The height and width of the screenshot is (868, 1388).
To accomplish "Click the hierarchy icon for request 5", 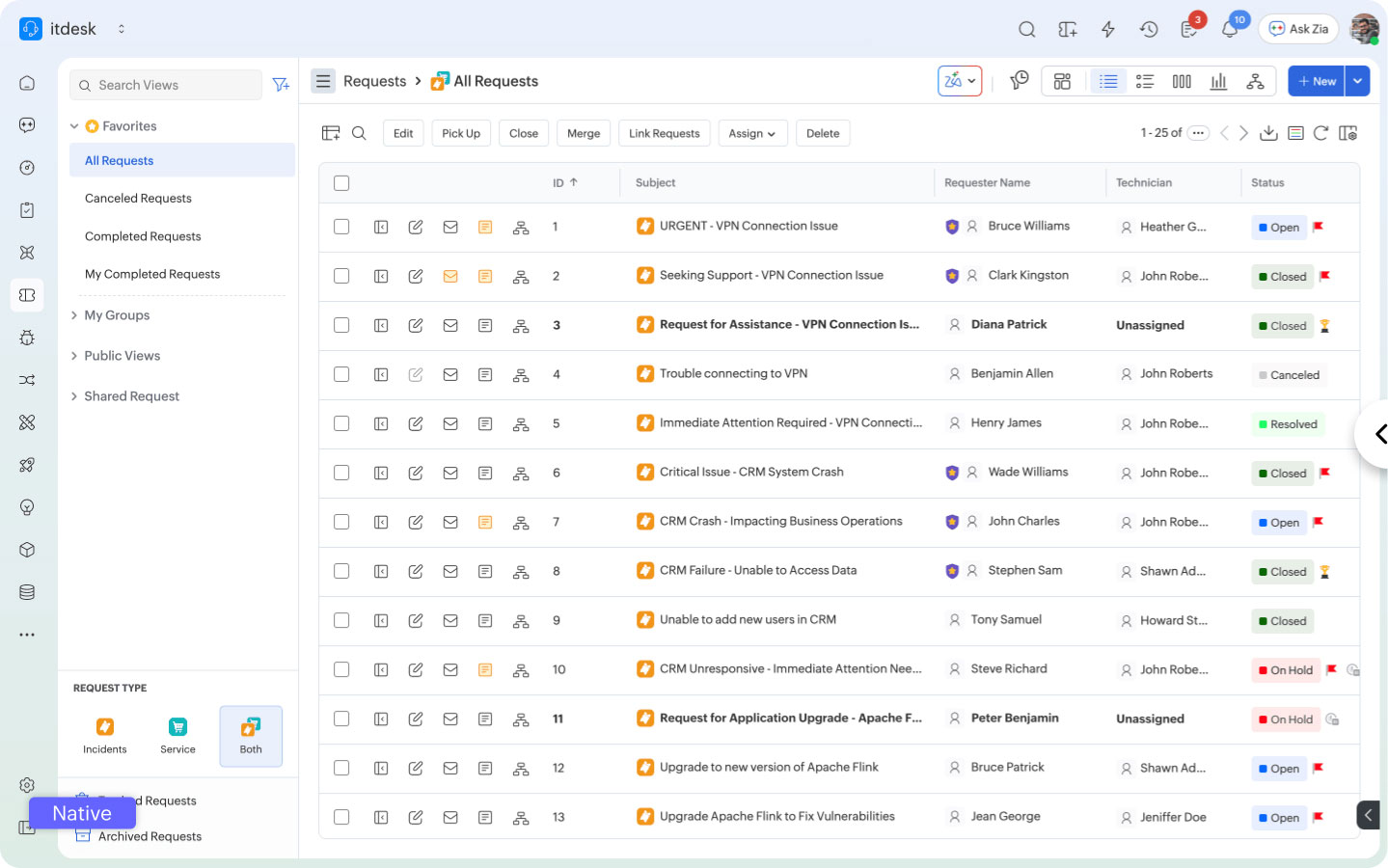I will point(521,423).
